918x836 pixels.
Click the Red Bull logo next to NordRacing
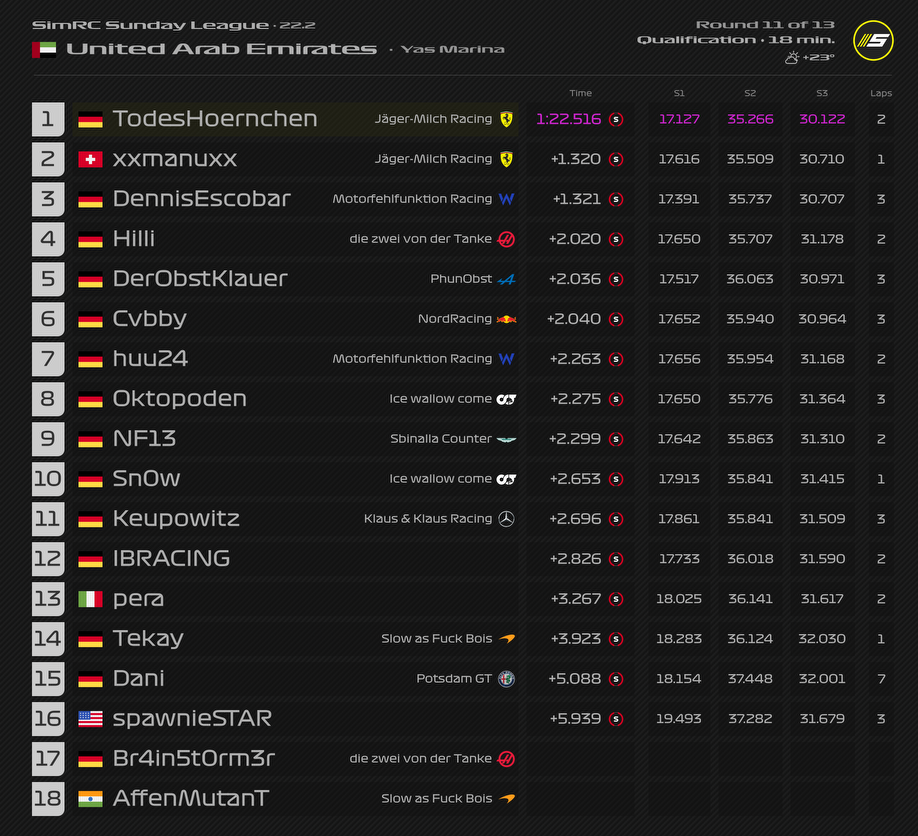tap(506, 319)
